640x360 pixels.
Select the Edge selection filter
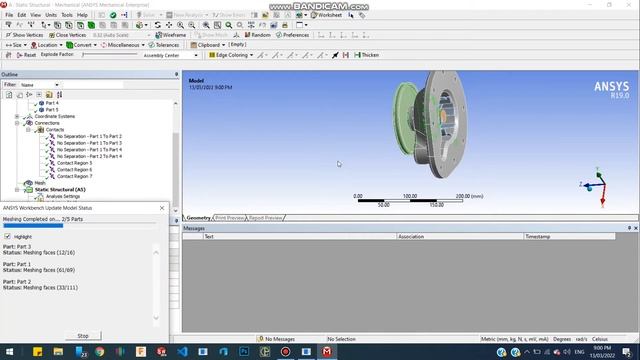coord(69,25)
